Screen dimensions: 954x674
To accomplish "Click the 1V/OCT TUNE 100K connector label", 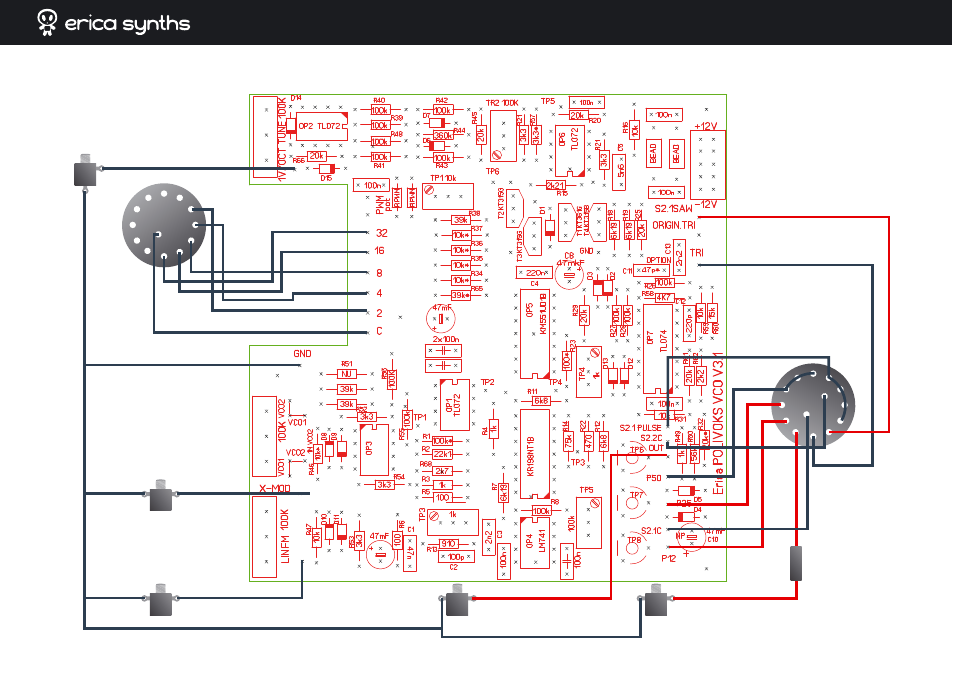I will [x=282, y=139].
